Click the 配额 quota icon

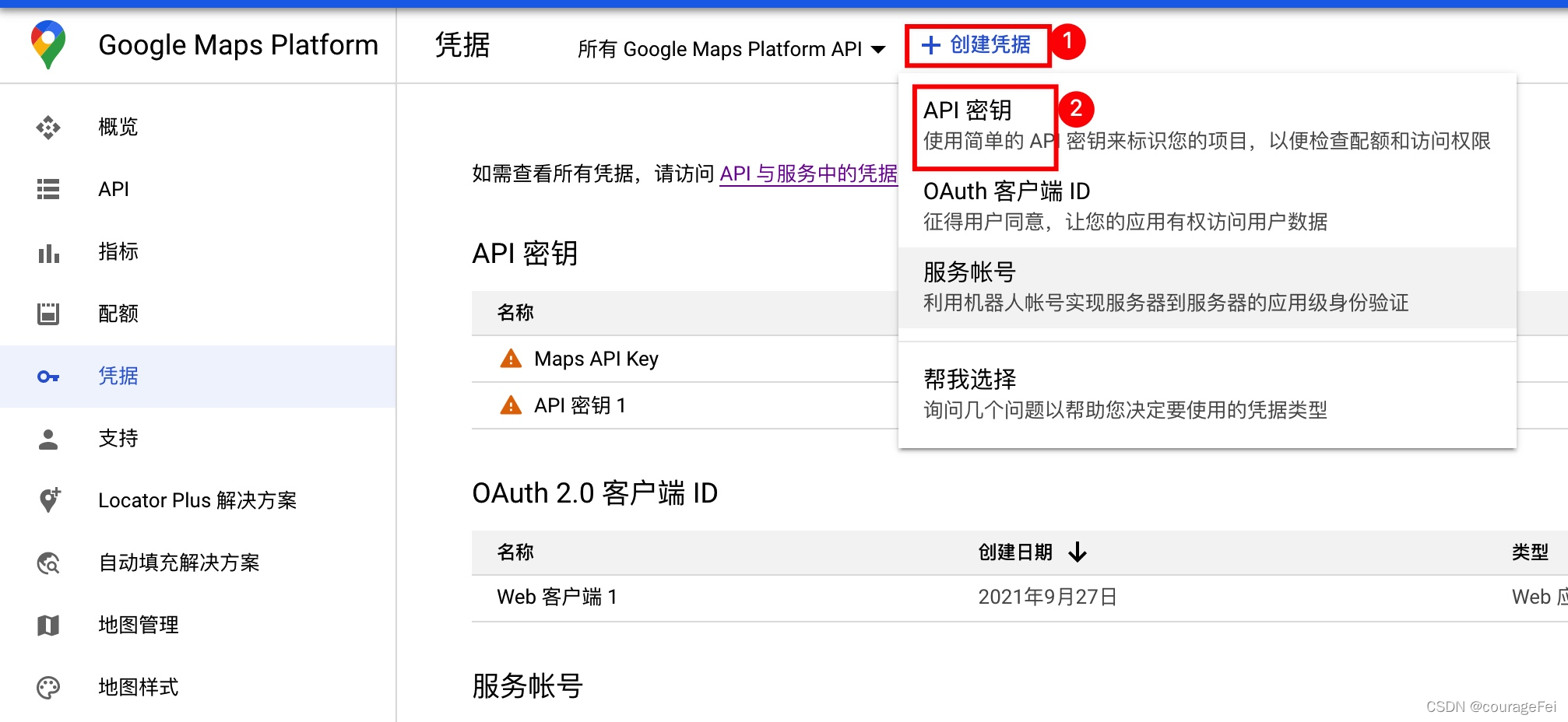tap(48, 314)
